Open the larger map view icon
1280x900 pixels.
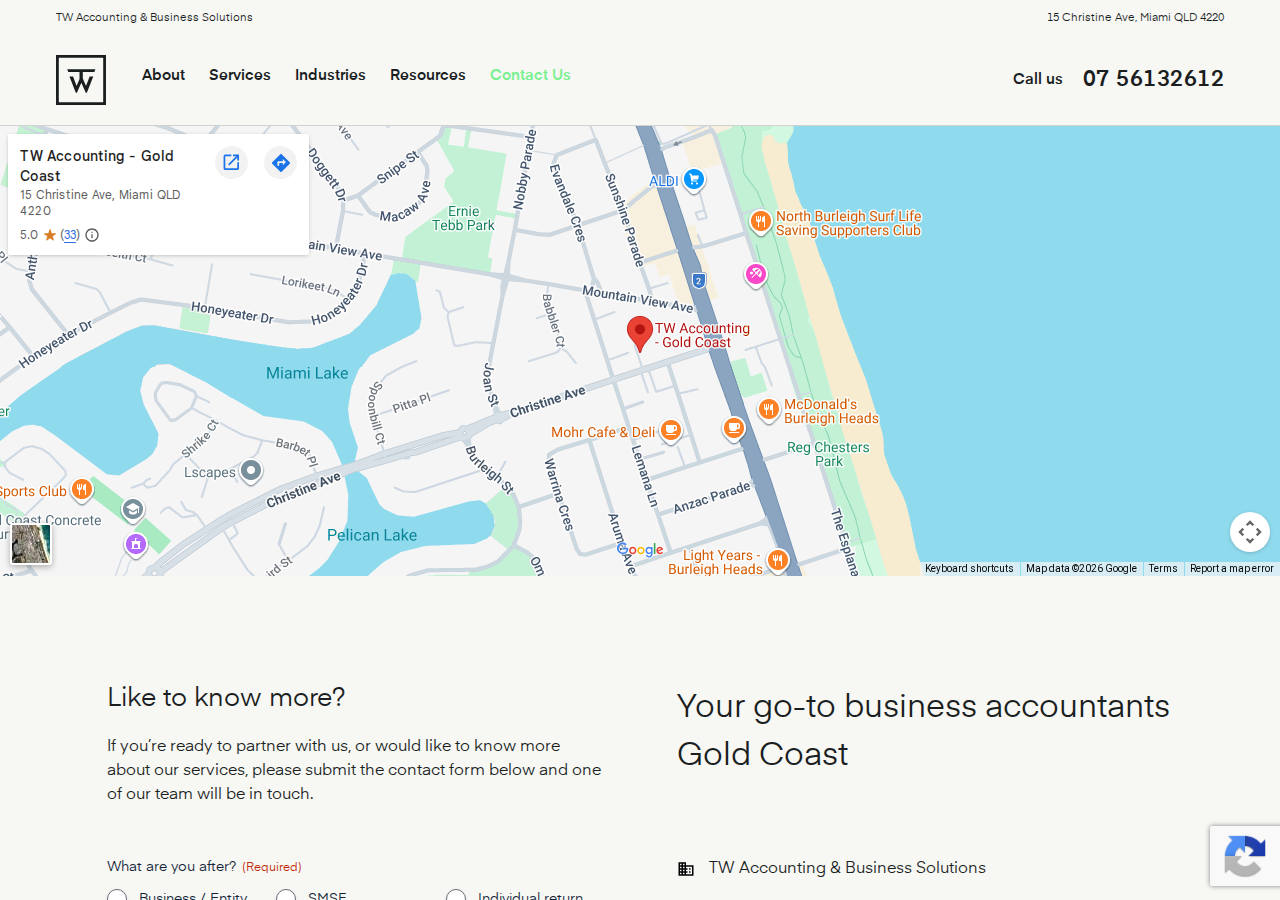231,162
